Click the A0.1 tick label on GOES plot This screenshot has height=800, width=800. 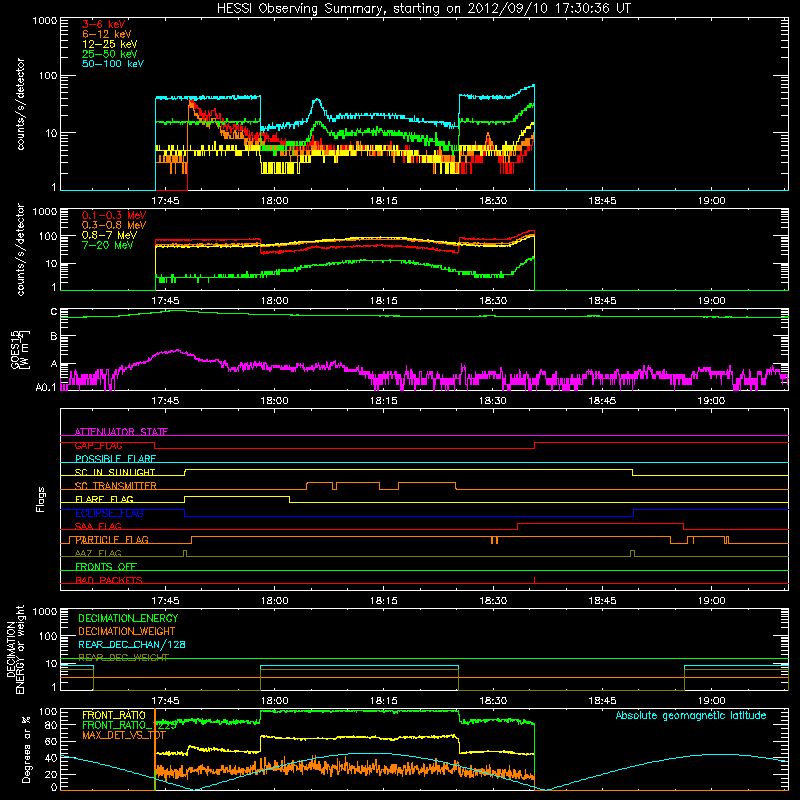click(45, 387)
